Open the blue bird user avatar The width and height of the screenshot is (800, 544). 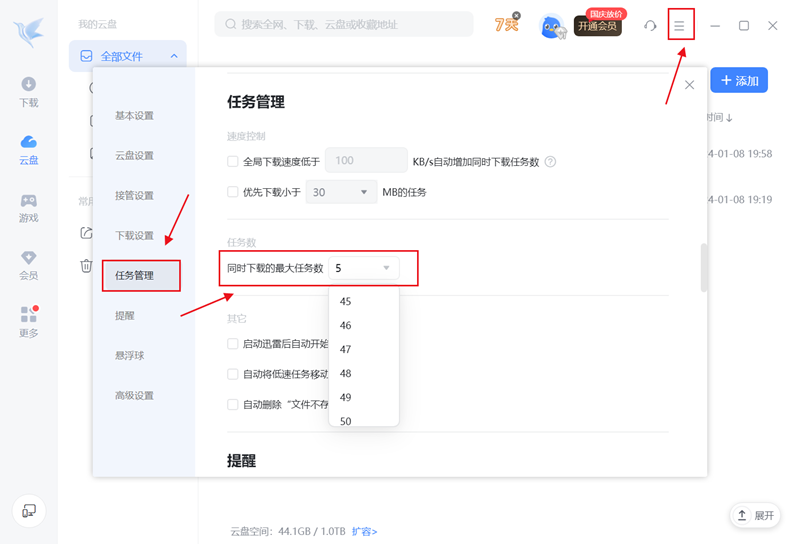[552, 27]
